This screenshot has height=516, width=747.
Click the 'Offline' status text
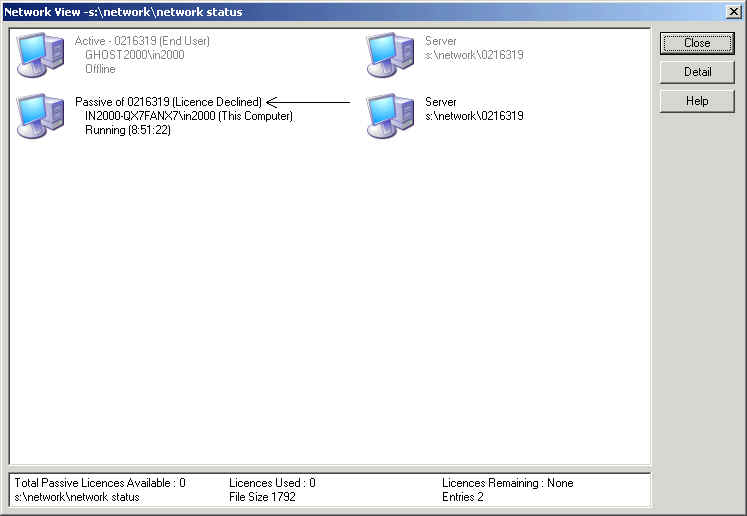100,69
